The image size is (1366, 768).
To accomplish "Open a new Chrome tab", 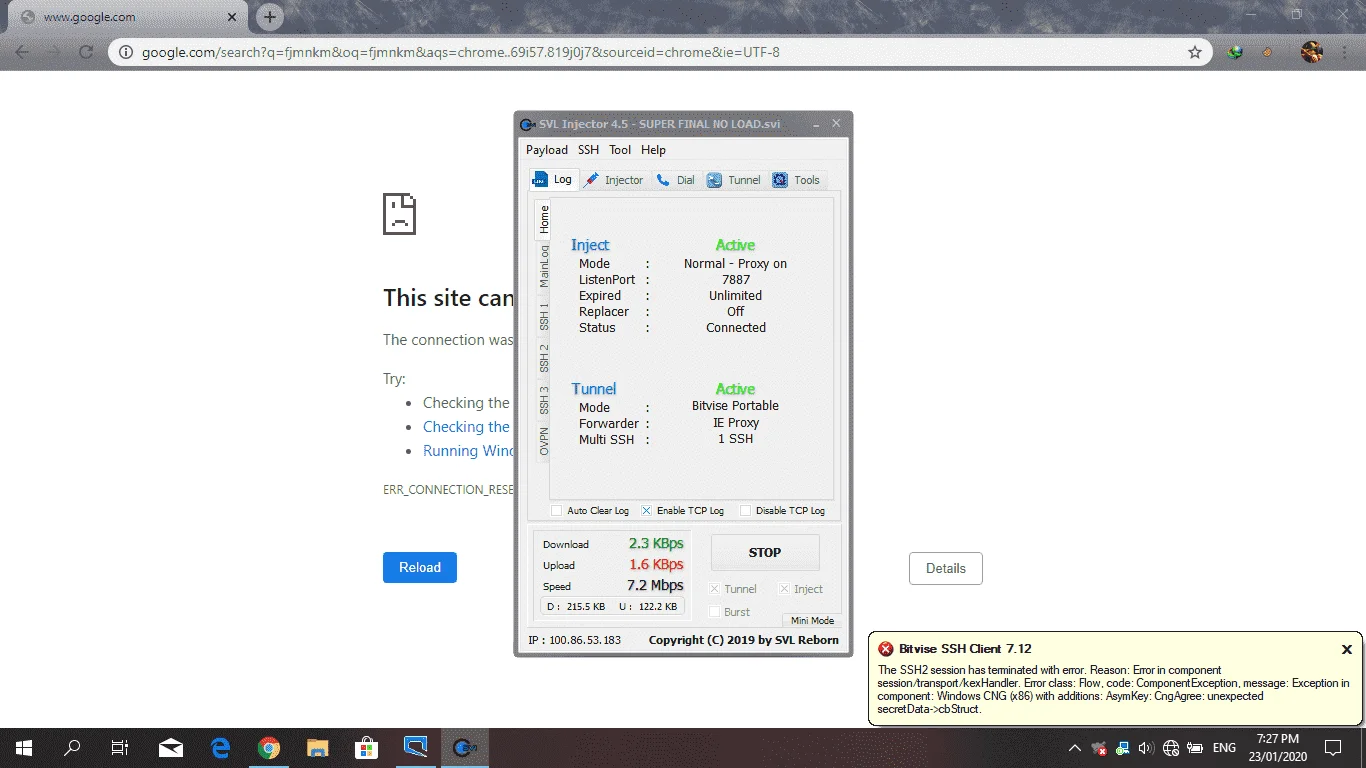I will pyautogui.click(x=269, y=17).
